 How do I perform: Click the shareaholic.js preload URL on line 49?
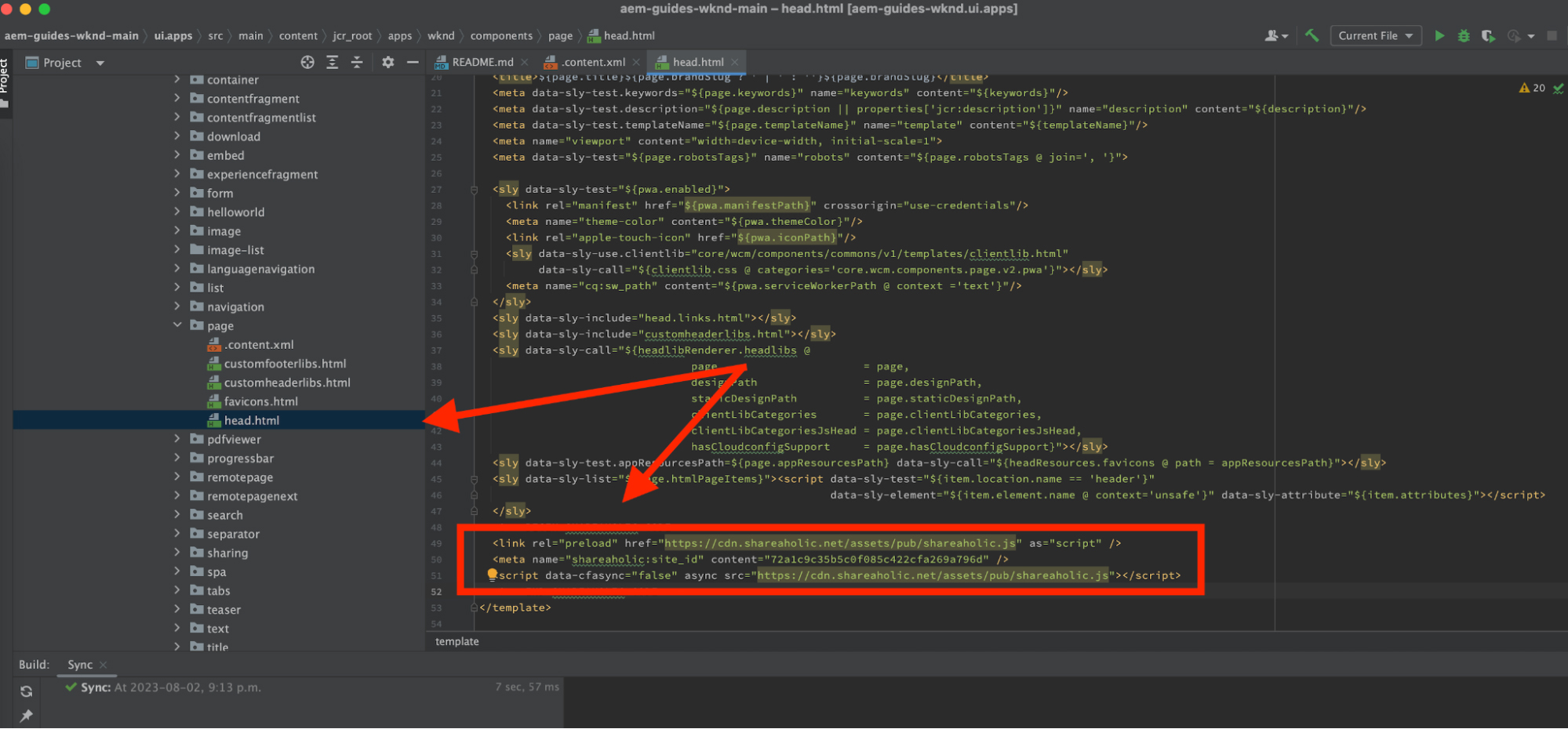839,542
